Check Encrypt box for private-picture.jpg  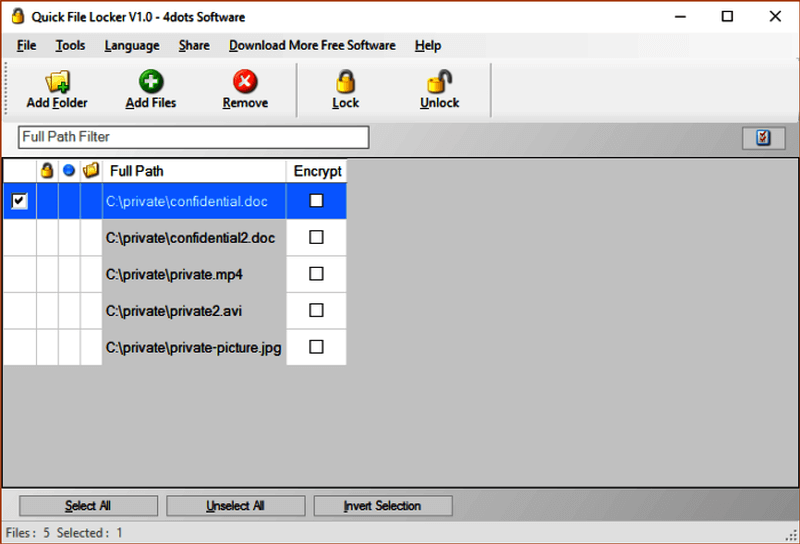click(x=316, y=347)
